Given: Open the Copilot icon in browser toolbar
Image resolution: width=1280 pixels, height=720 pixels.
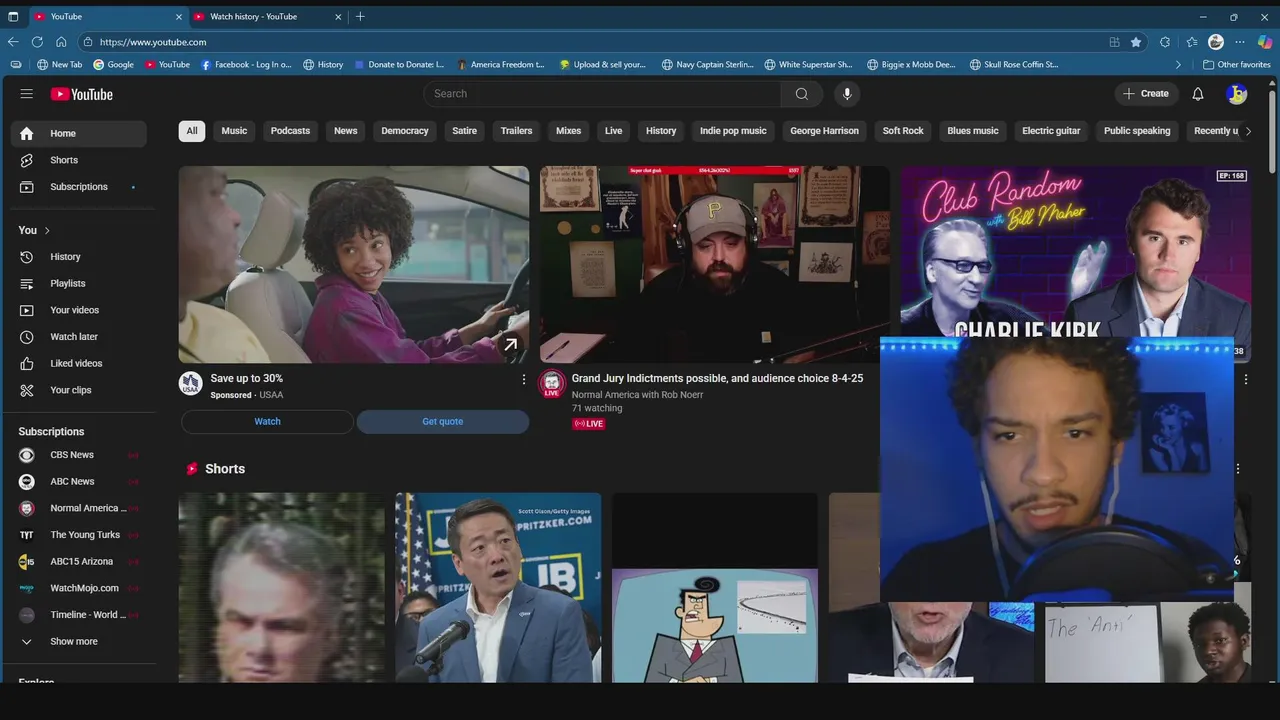Looking at the screenshot, I should [x=1265, y=42].
